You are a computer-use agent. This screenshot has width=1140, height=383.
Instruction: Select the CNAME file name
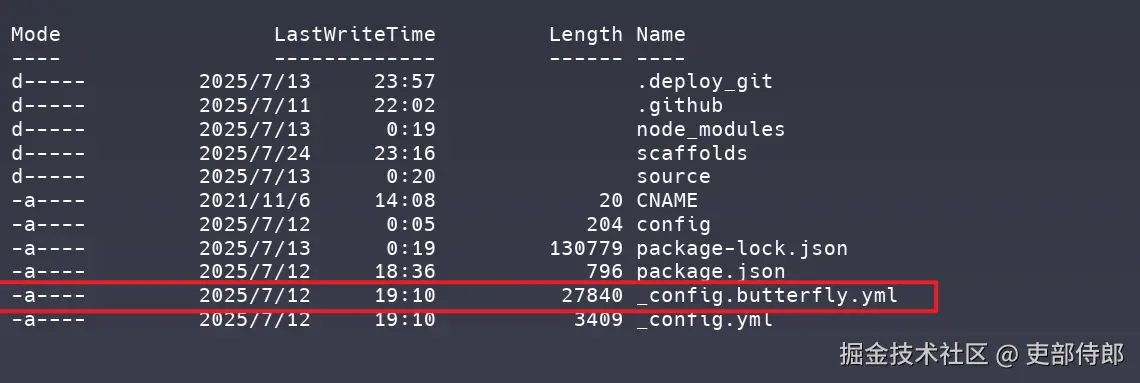click(667, 201)
